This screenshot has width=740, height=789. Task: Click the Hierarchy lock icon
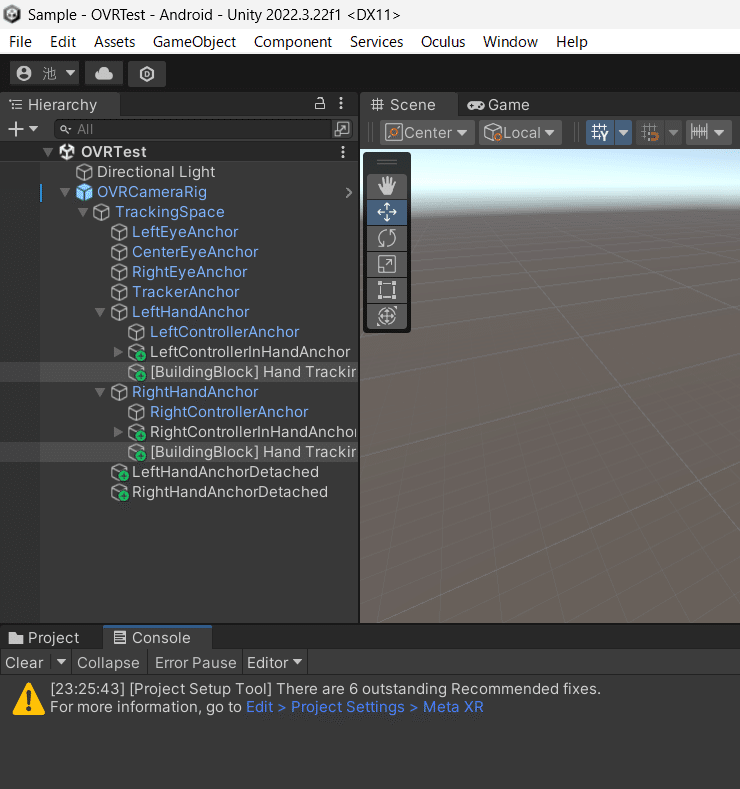click(319, 104)
